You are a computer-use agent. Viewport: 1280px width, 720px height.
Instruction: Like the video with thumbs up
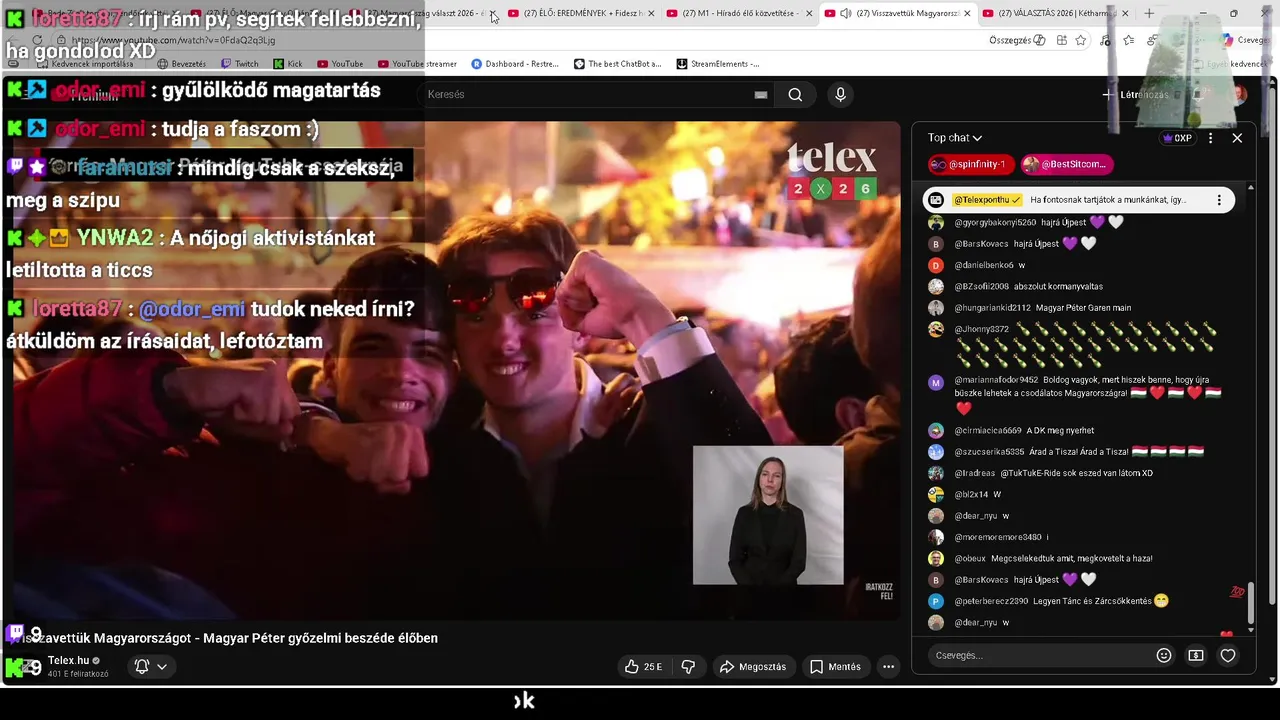pyautogui.click(x=644, y=666)
